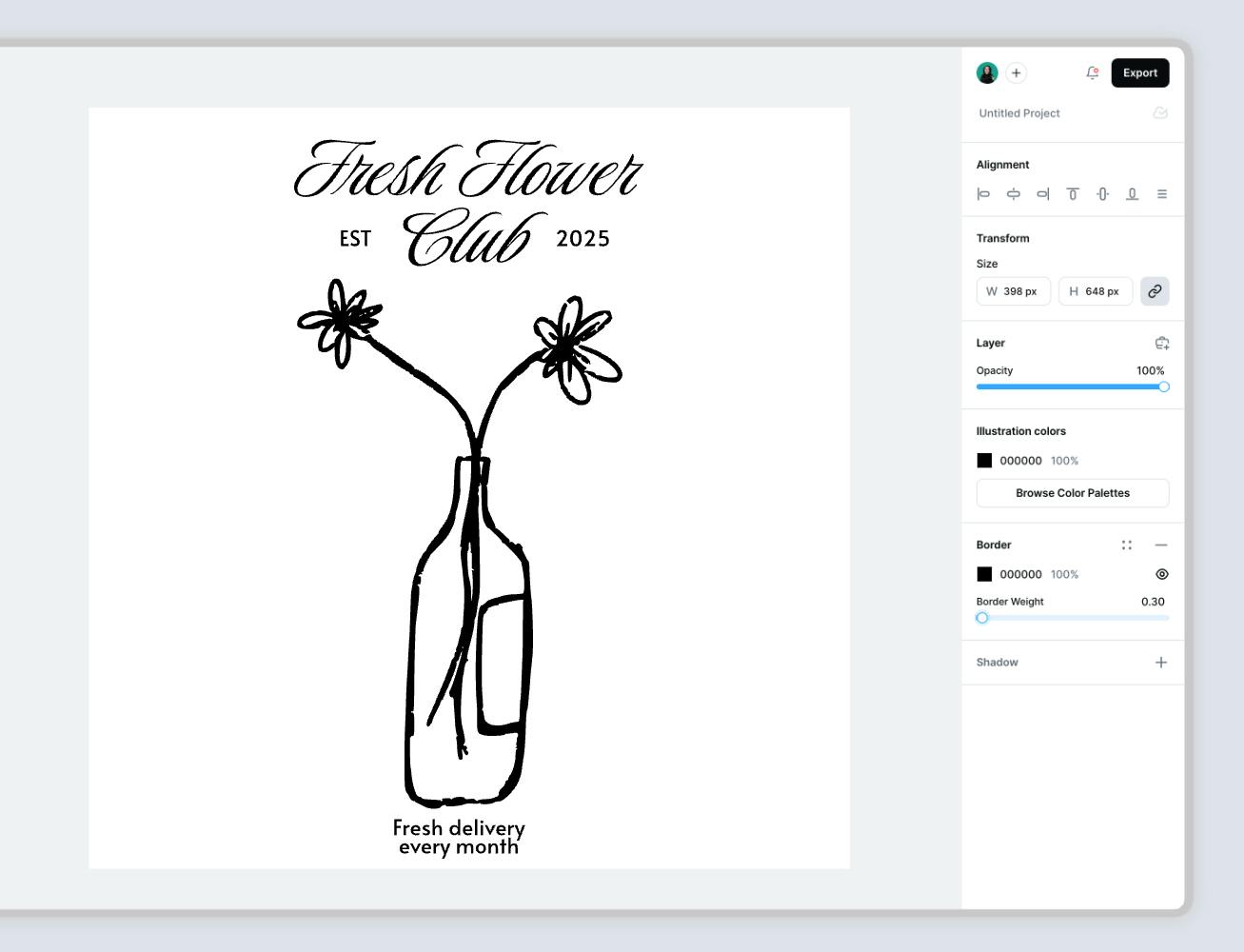Click the black illustration color swatch
The height and width of the screenshot is (952, 1244).
pyautogui.click(x=984, y=460)
